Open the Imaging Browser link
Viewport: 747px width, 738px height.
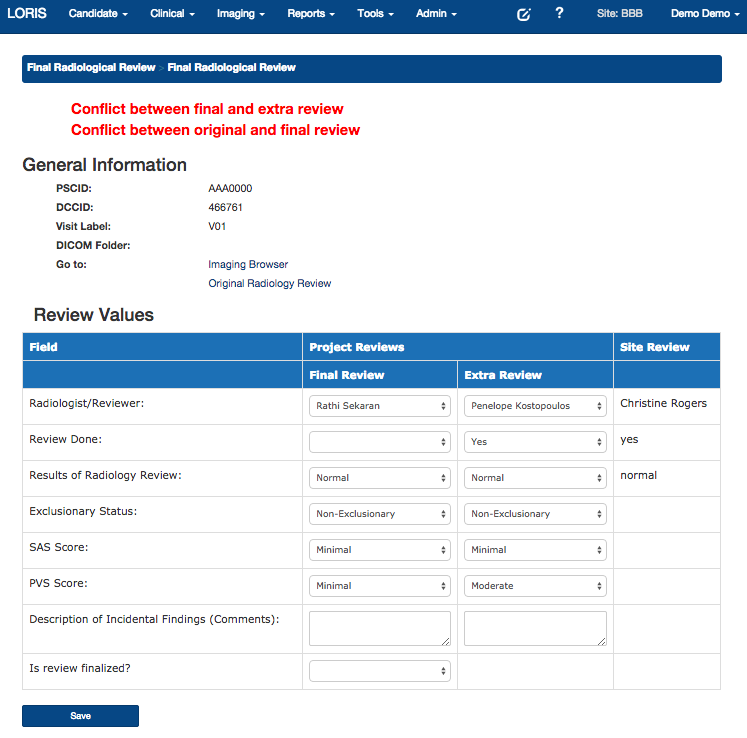pos(248,265)
